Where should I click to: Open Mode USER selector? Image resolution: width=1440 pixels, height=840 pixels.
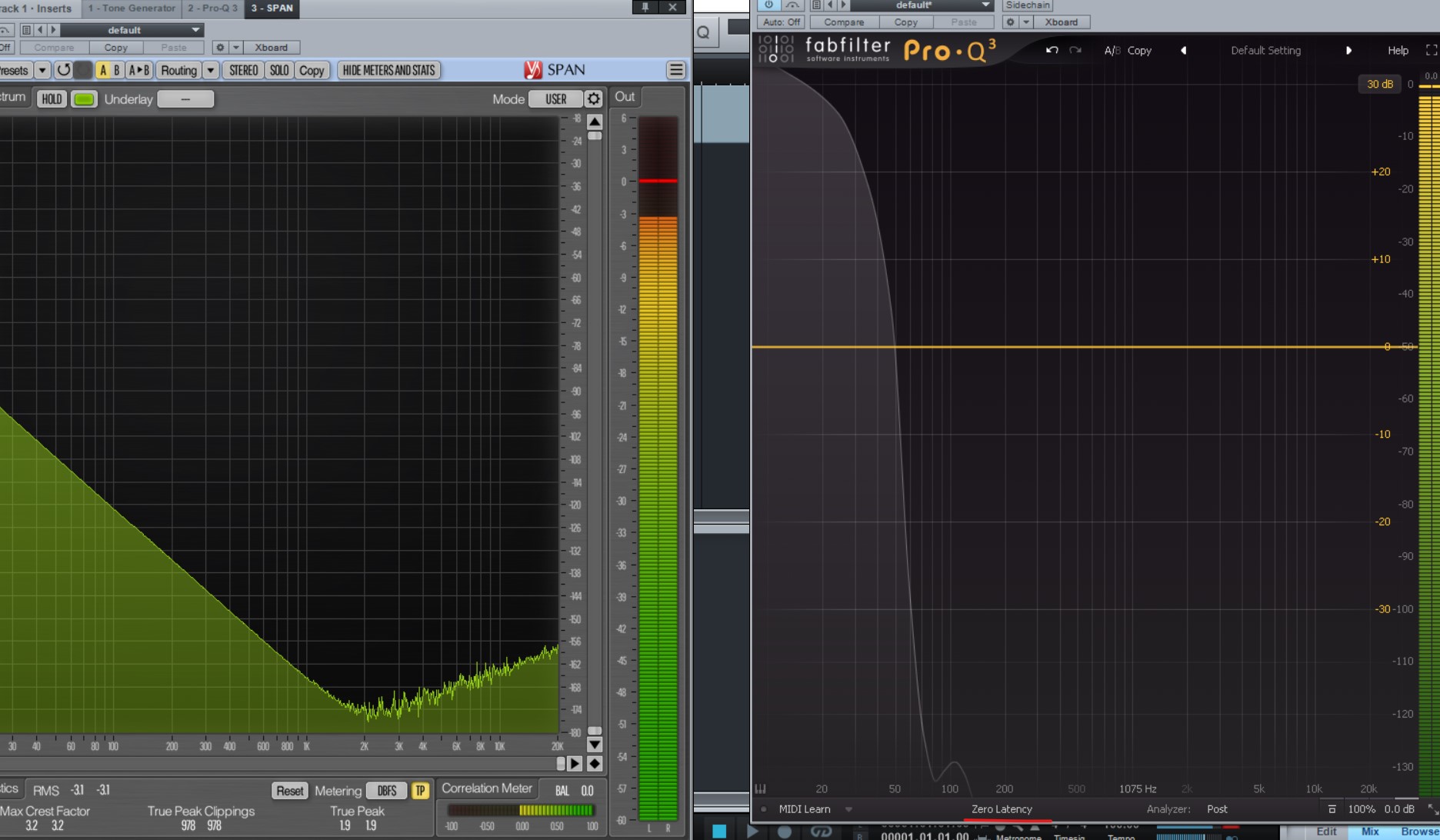(555, 99)
